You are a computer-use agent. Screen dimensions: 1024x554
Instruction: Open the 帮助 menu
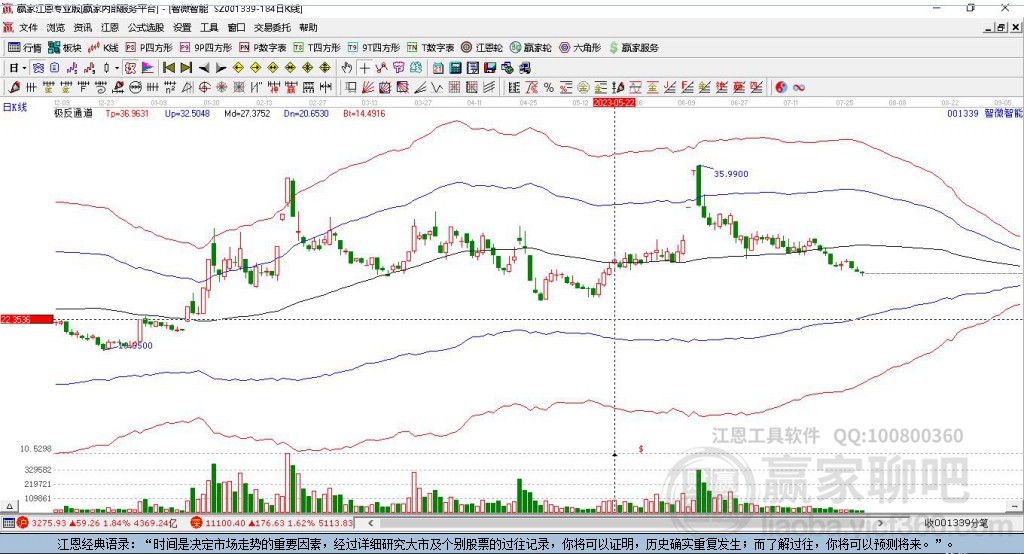click(x=308, y=27)
